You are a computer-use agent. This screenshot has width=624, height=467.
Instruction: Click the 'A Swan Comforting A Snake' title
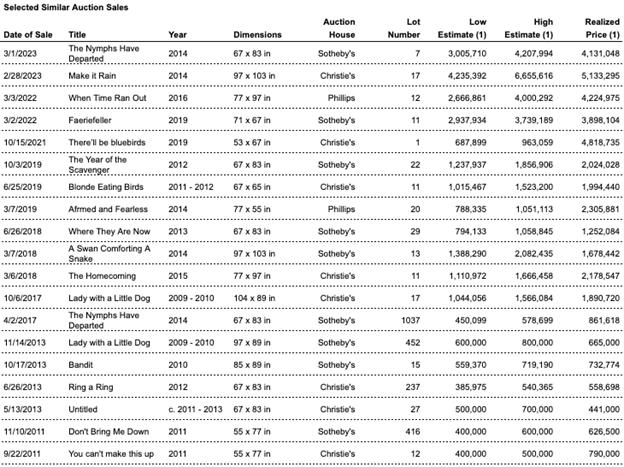pos(109,254)
